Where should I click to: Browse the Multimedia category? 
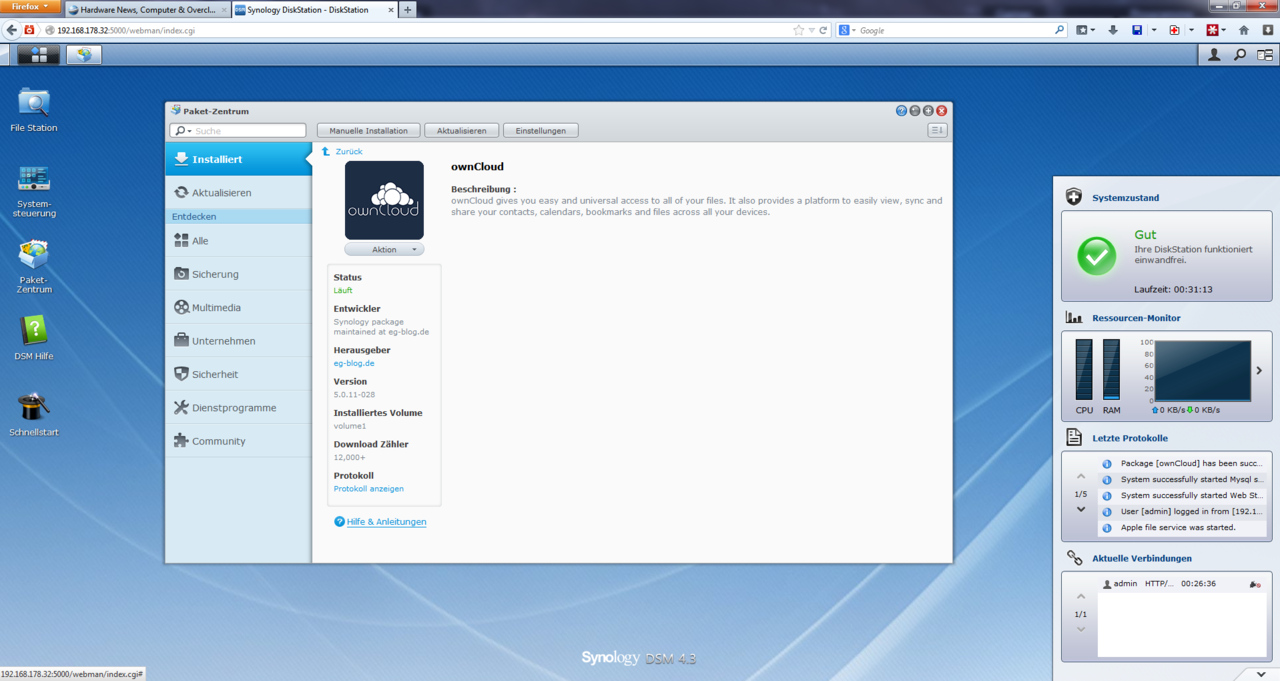pos(239,308)
